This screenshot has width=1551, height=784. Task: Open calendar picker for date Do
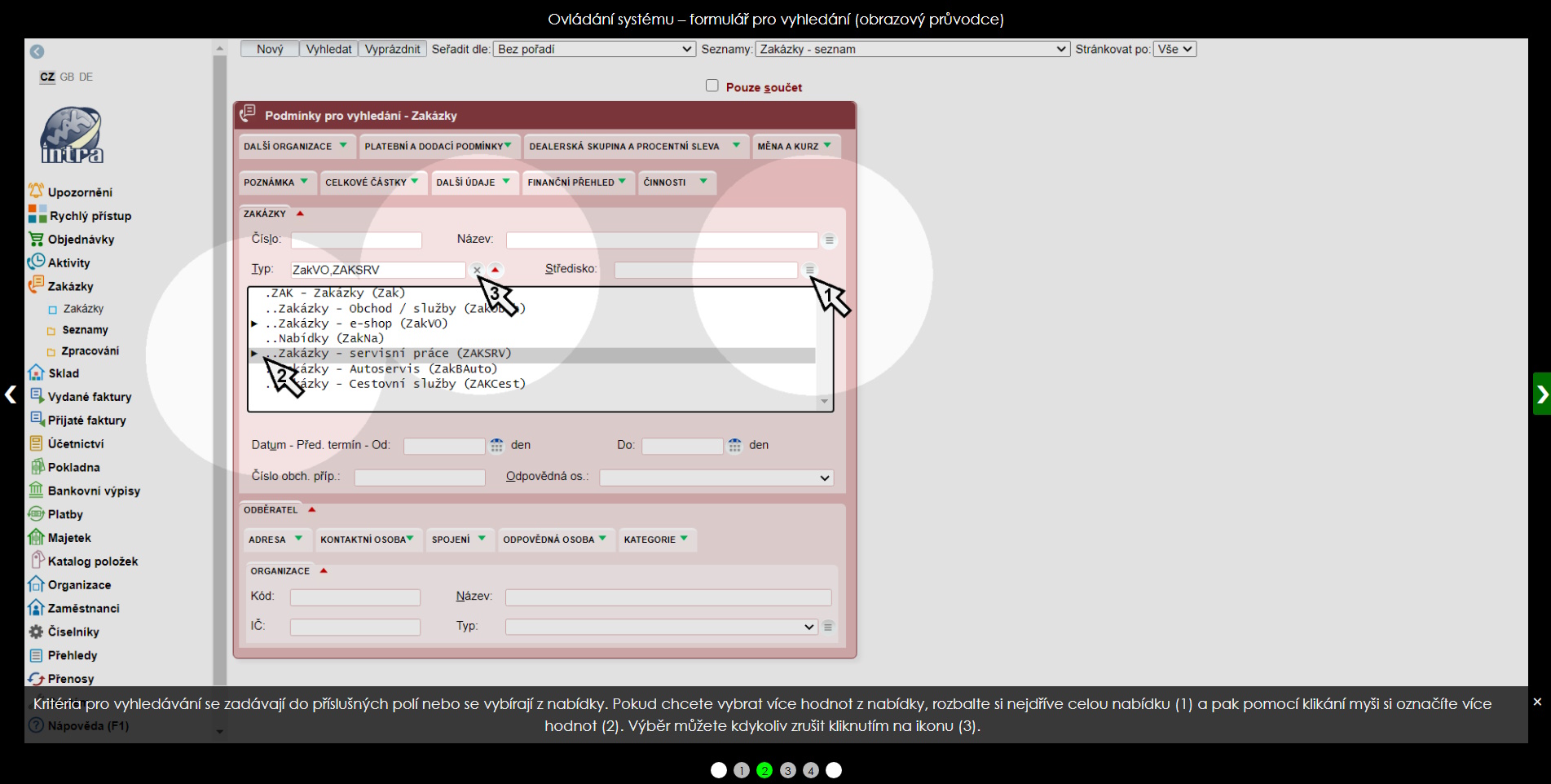tap(734, 446)
